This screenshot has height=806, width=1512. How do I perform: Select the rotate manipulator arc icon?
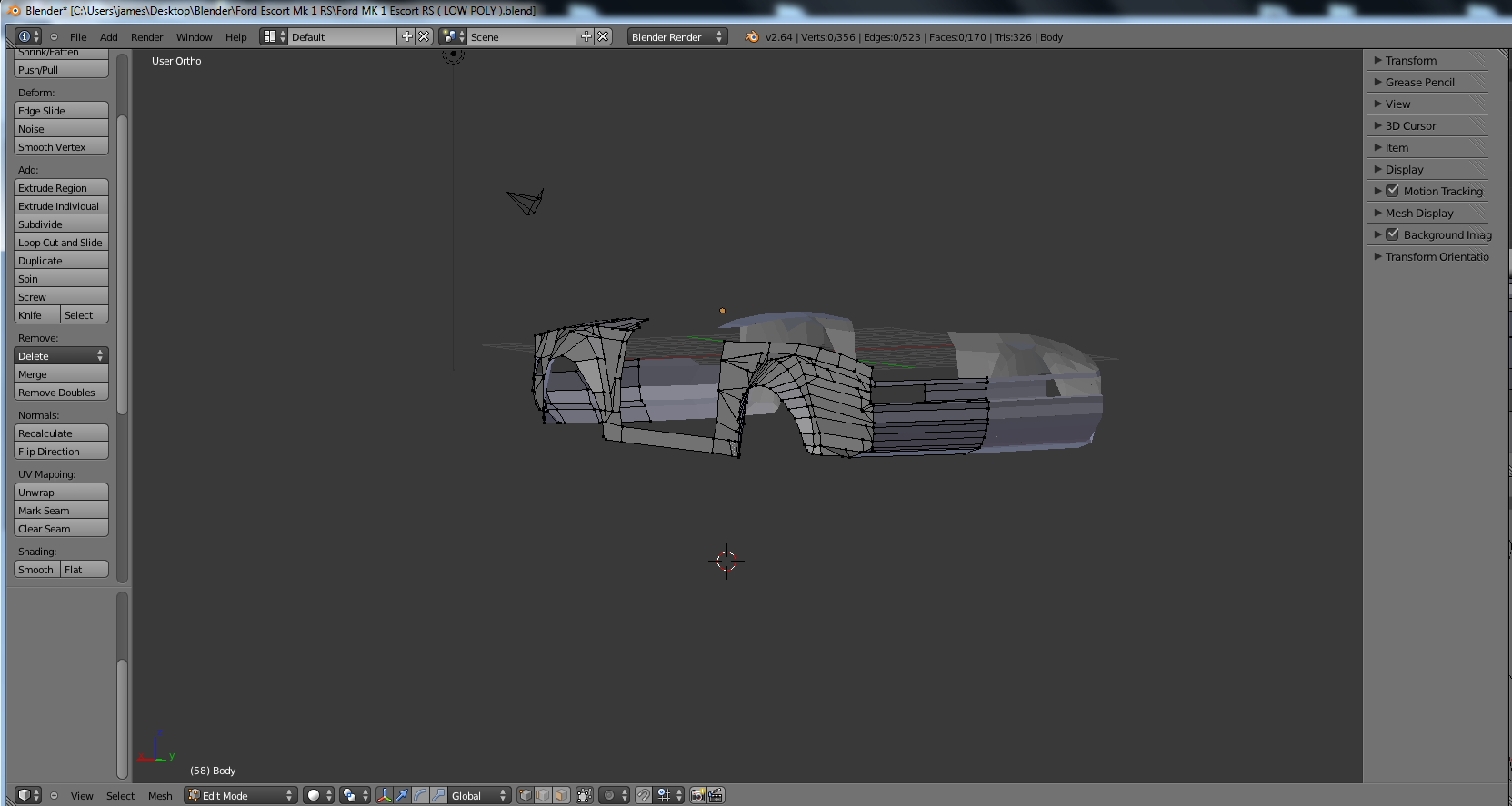point(420,795)
